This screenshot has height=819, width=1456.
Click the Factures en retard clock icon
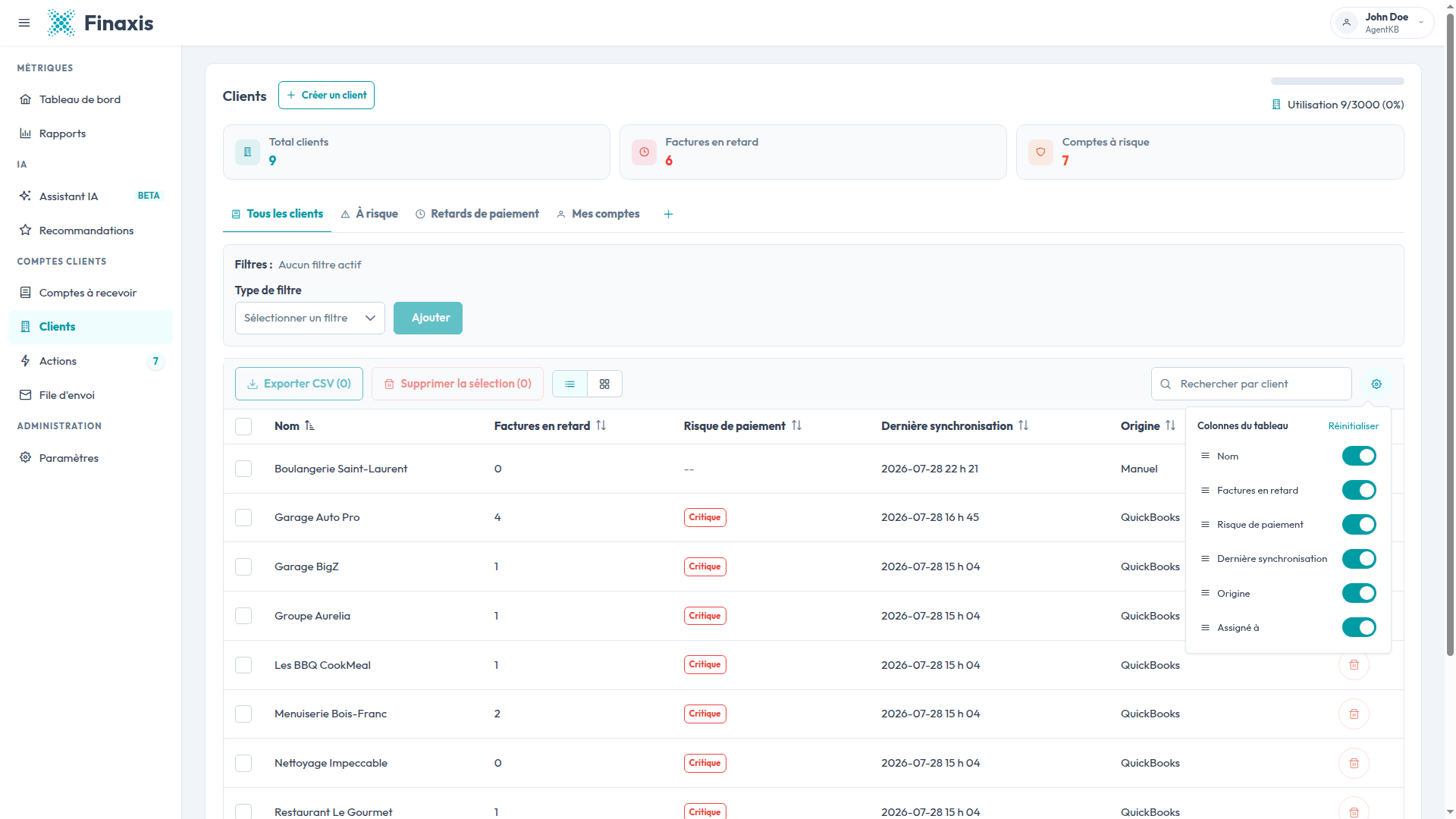click(644, 152)
